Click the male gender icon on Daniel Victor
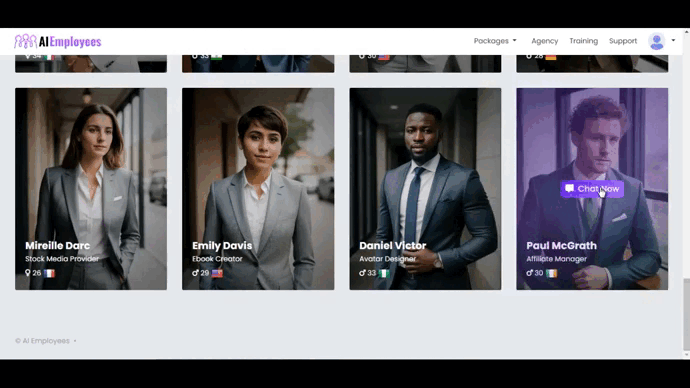This screenshot has width=690, height=388. pos(362,273)
